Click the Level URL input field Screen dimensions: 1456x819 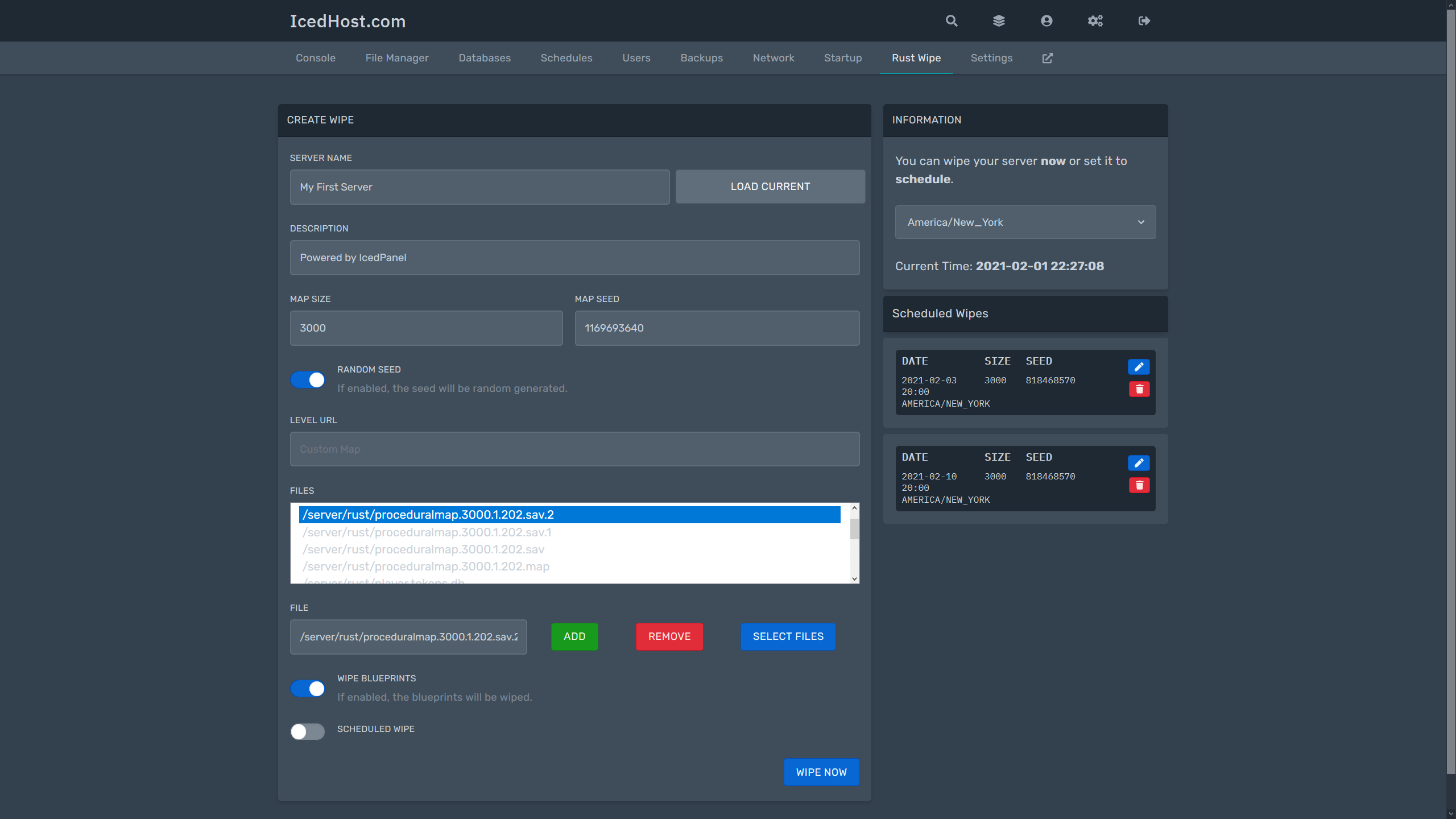pos(574,449)
